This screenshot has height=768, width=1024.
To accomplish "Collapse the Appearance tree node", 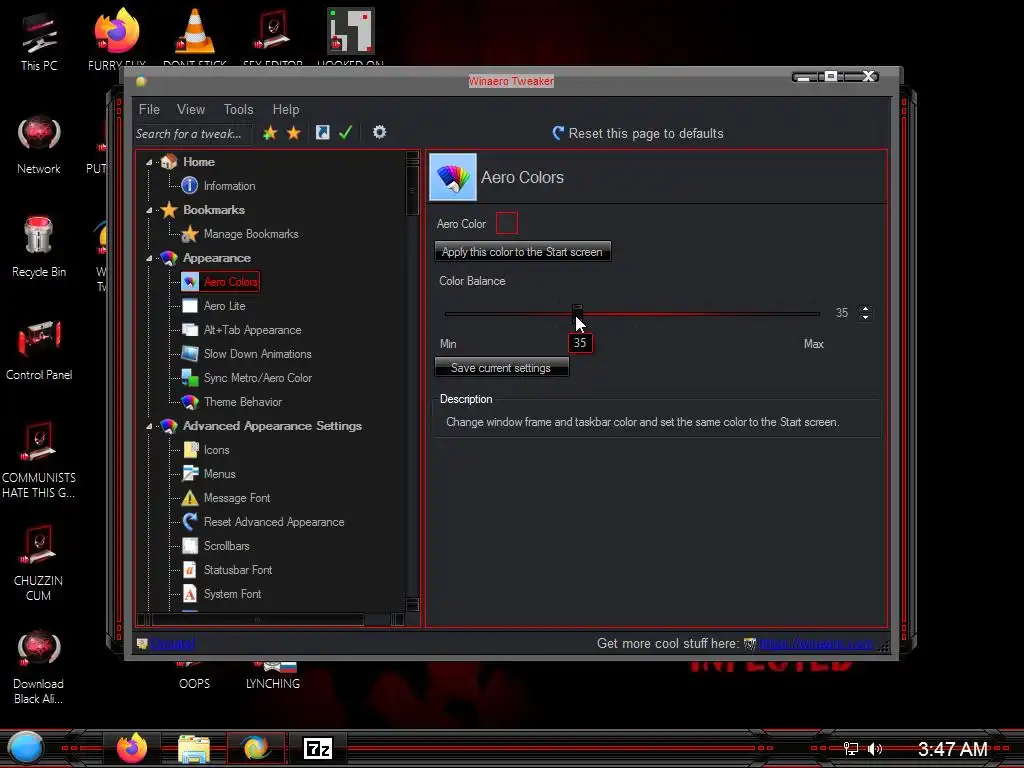I will click(x=150, y=259).
